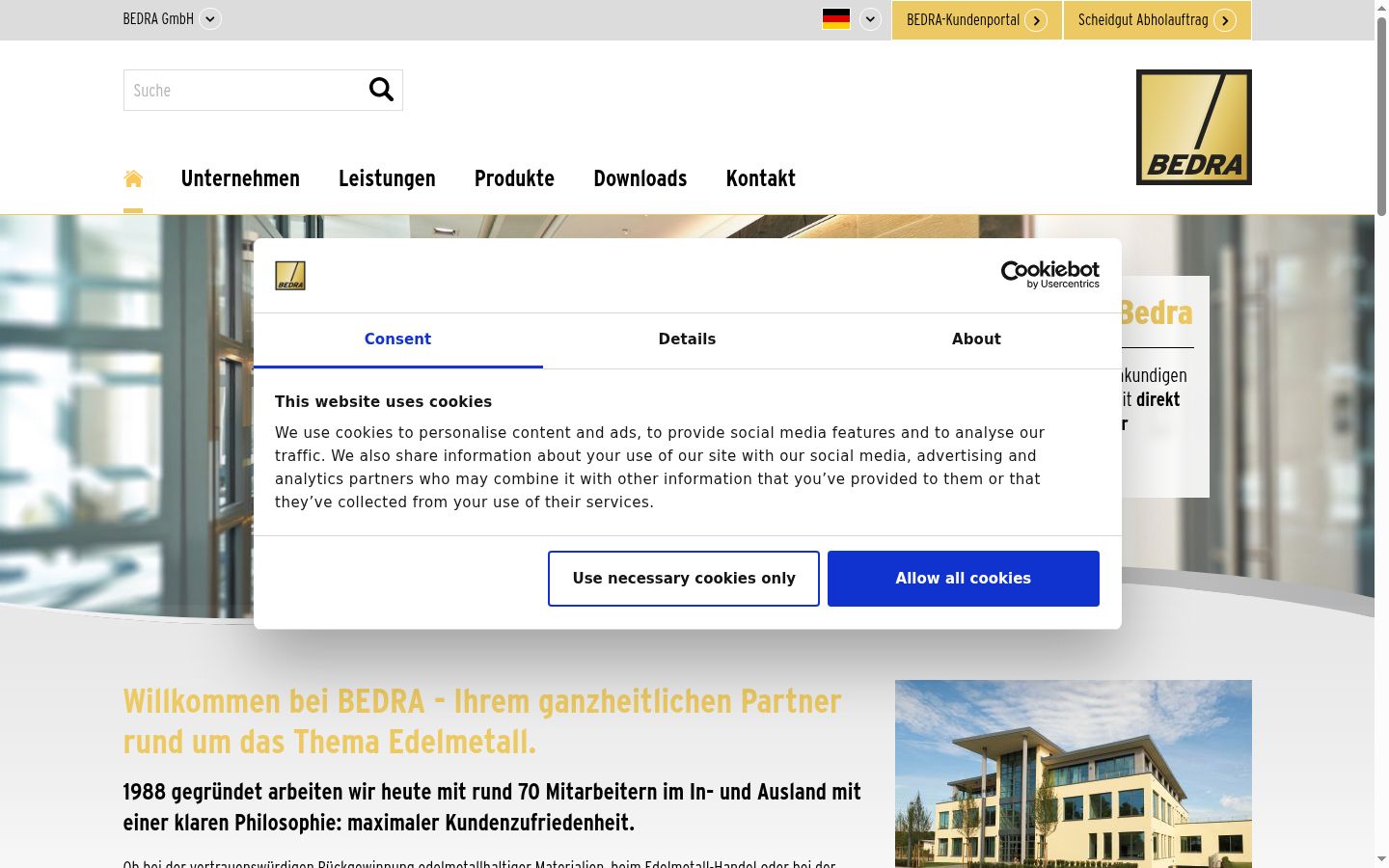
Task: Click the search magnifier icon
Action: (381, 90)
